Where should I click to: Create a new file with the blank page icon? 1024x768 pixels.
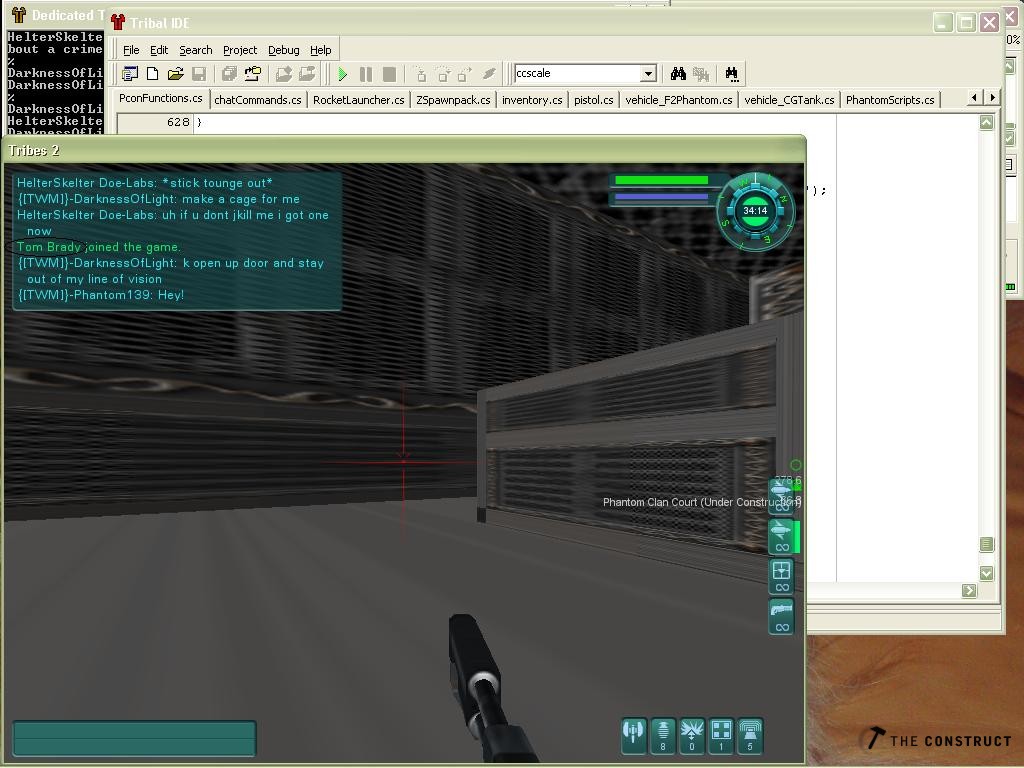153,74
